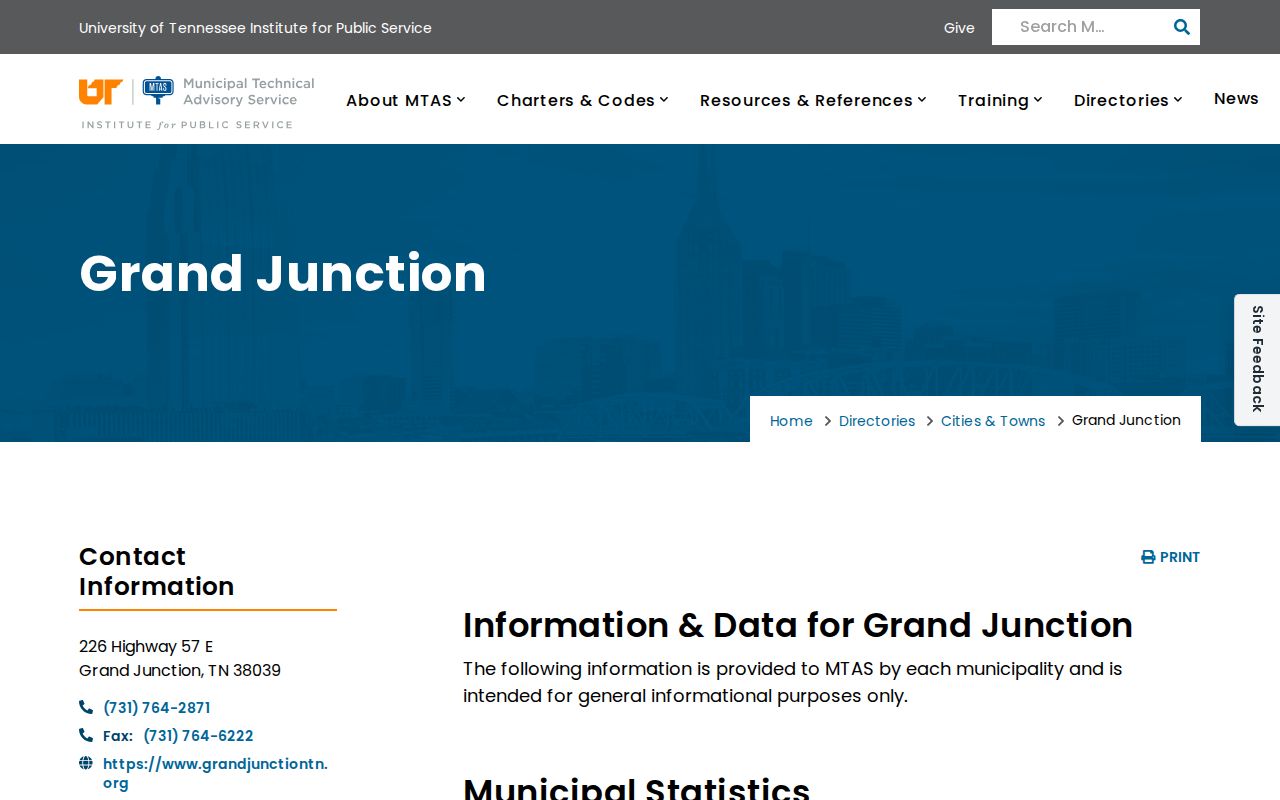Open the News menu item
The width and height of the screenshot is (1280, 800).
(1236, 98)
